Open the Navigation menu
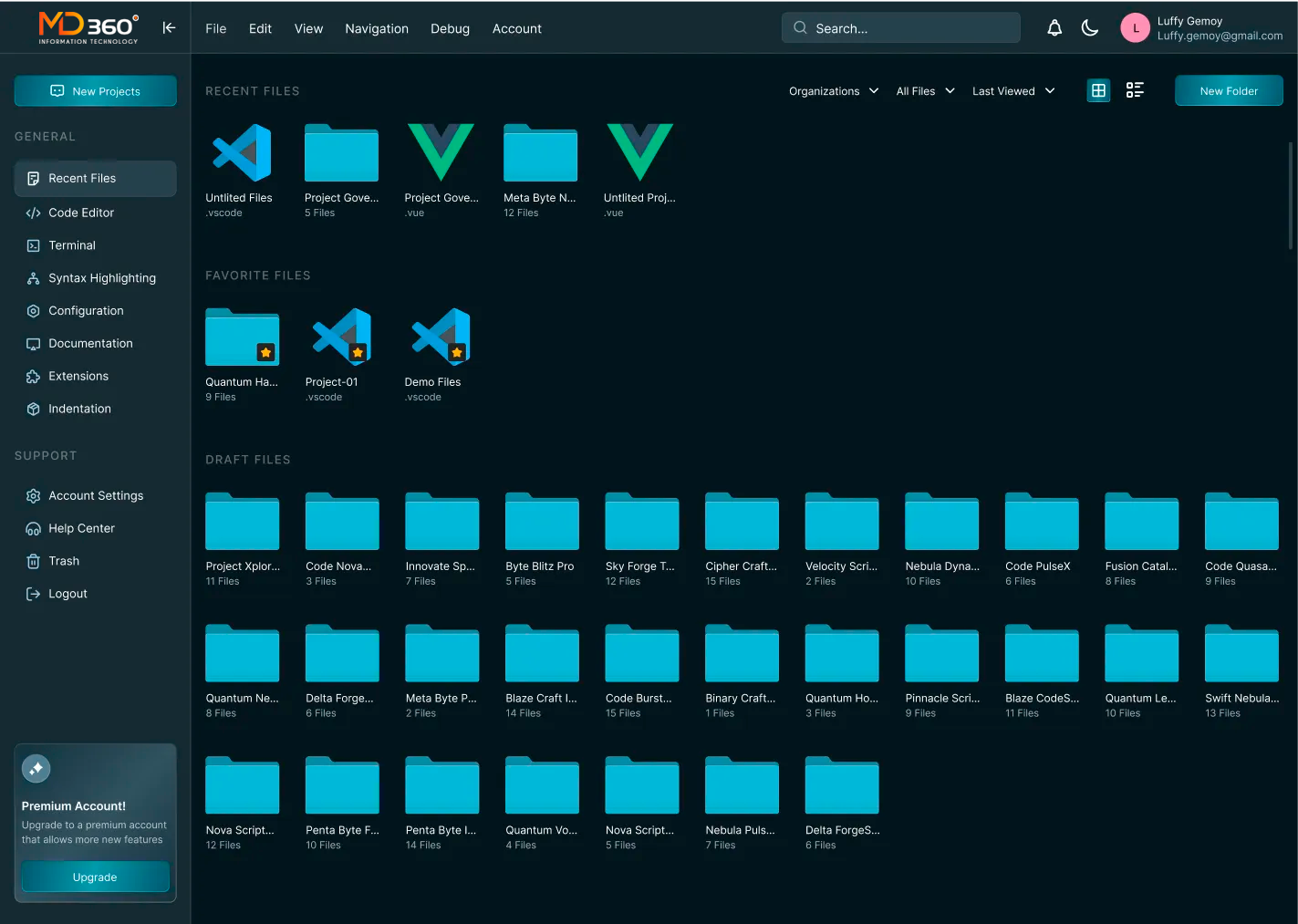This screenshot has width=1298, height=924. pos(376,29)
